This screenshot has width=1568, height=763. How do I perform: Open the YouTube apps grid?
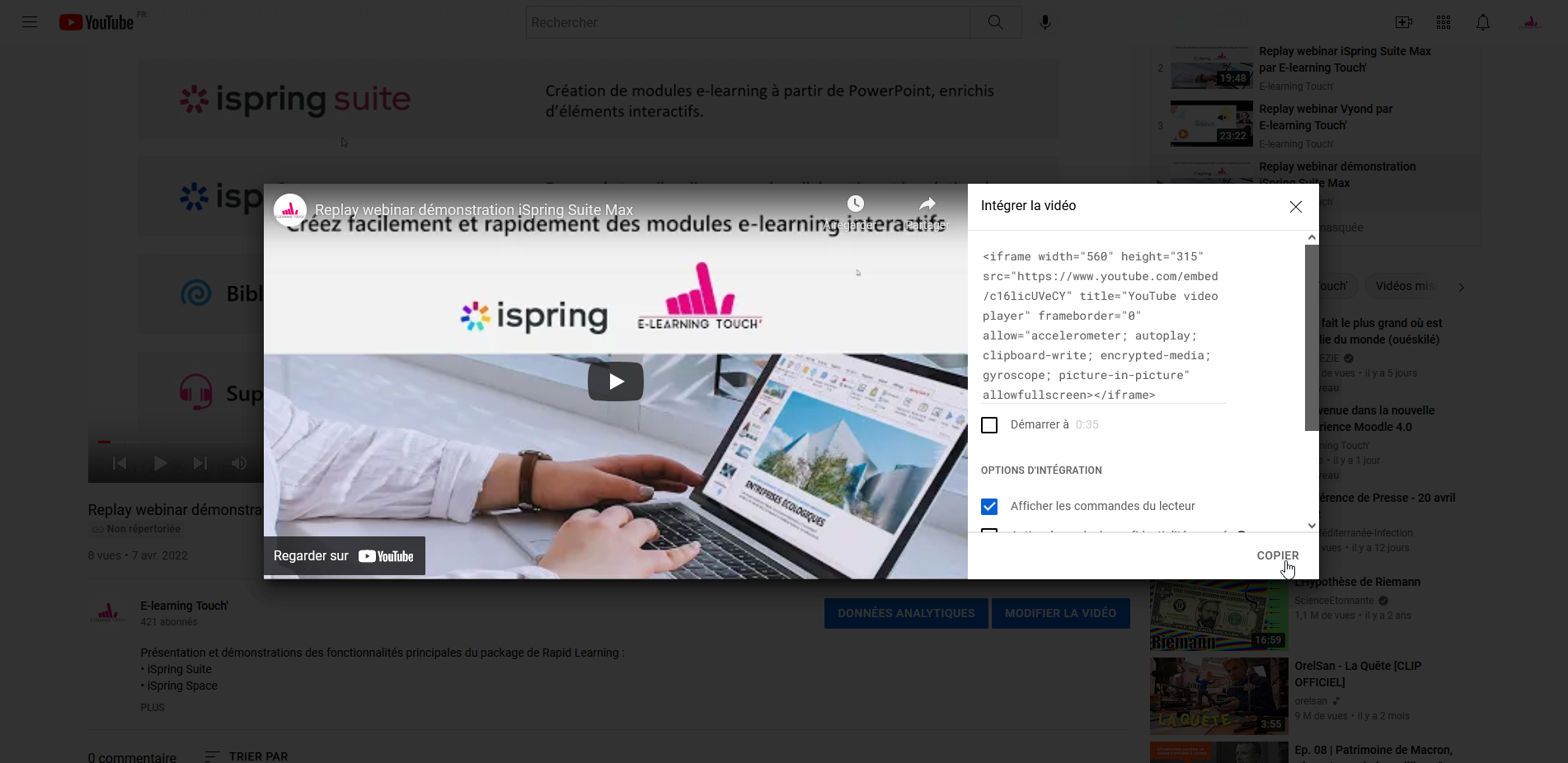[x=1443, y=22]
